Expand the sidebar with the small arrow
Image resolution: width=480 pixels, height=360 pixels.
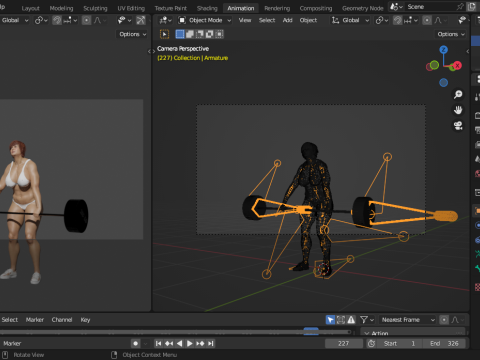[468, 51]
